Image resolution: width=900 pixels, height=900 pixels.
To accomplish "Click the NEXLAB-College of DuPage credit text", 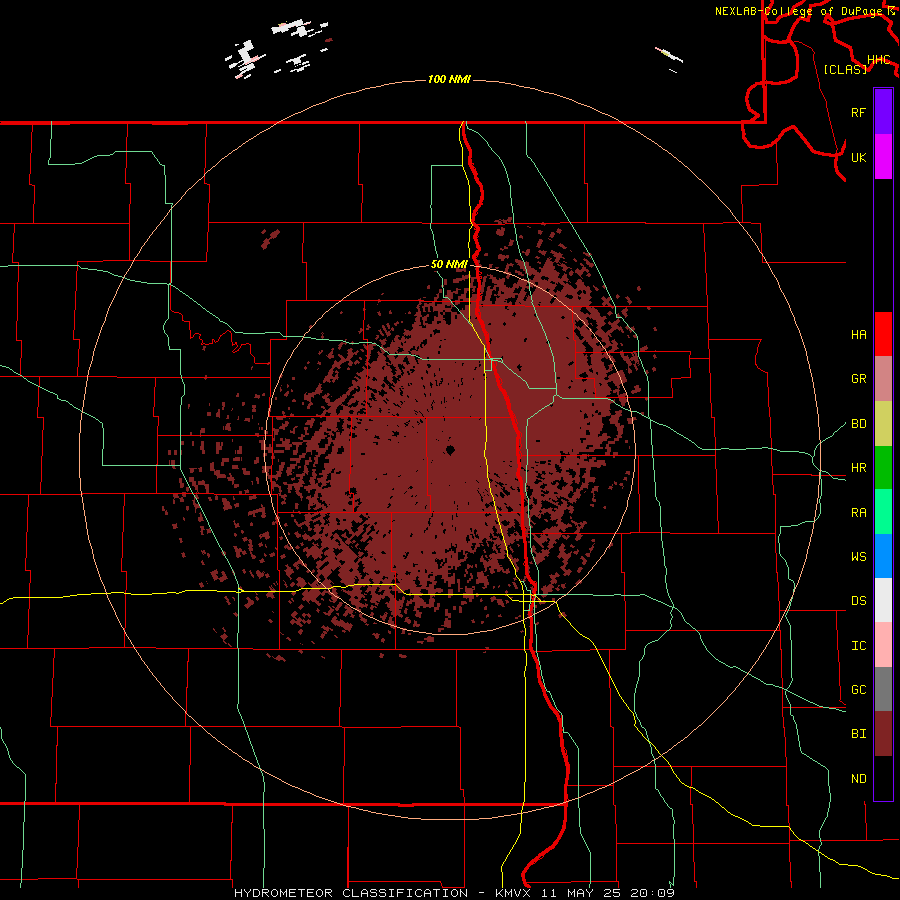I will click(798, 11).
